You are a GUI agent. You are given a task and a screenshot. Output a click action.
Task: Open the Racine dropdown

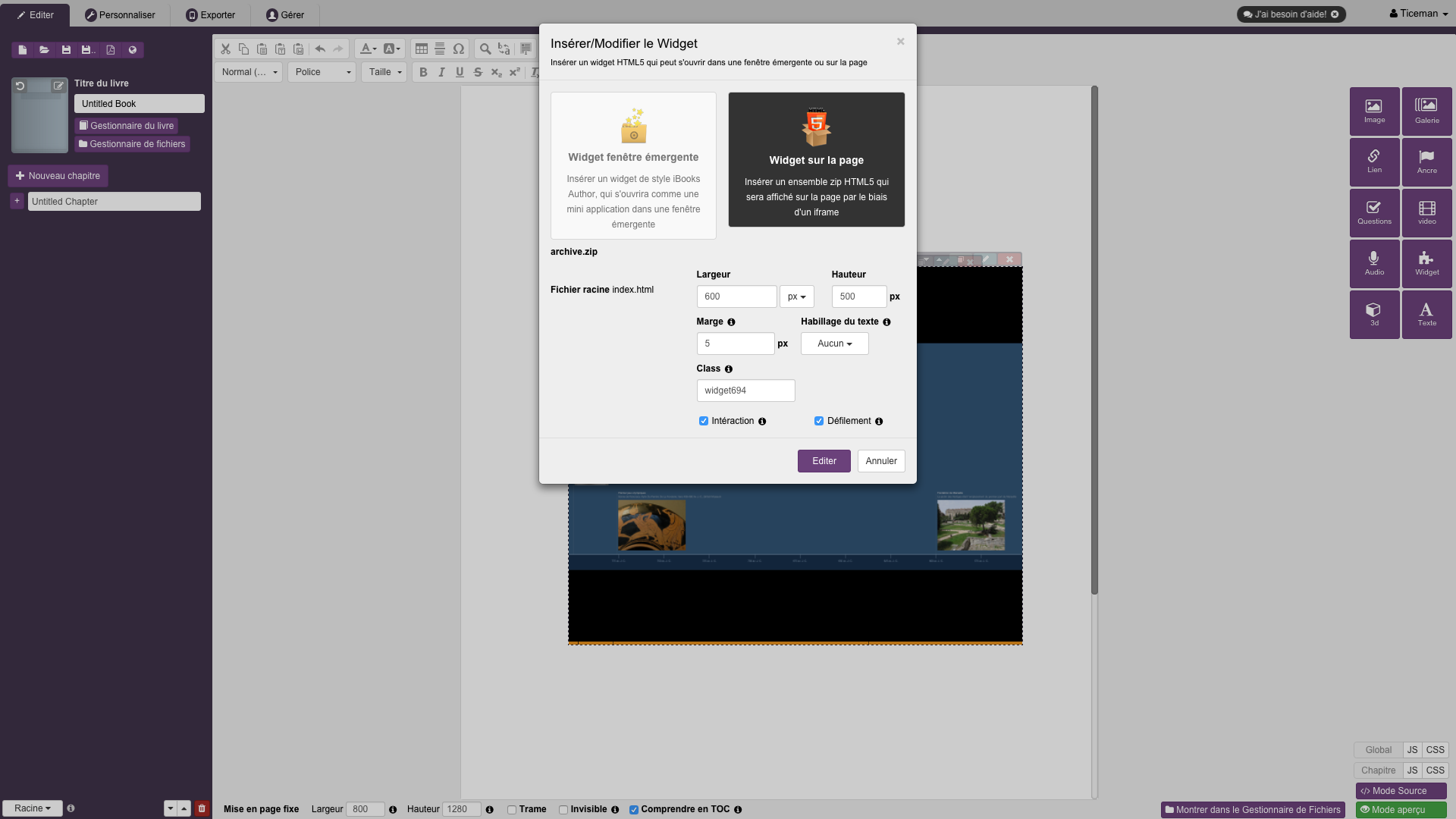click(x=33, y=808)
